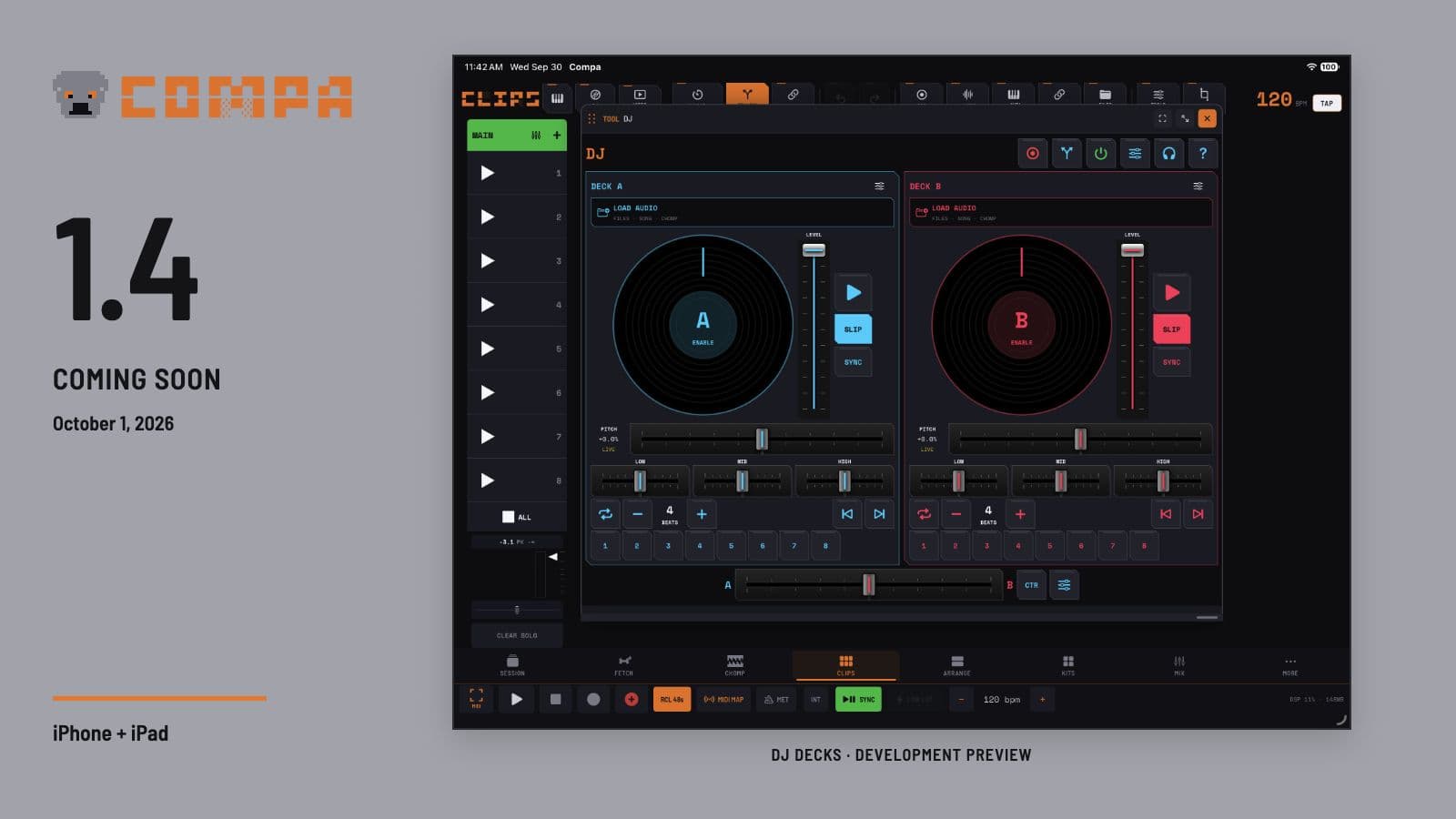This screenshot has width=1456, height=819.
Task: Jump to previous cue on Deck B
Action: click(x=1166, y=514)
